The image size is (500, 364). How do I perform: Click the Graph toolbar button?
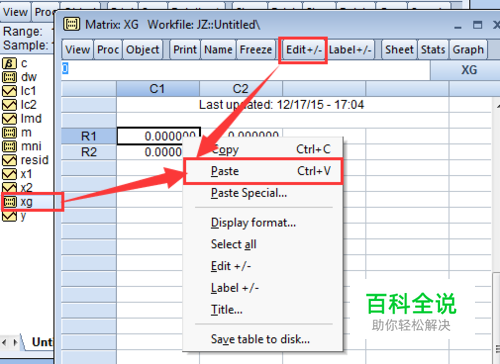pyautogui.click(x=468, y=50)
